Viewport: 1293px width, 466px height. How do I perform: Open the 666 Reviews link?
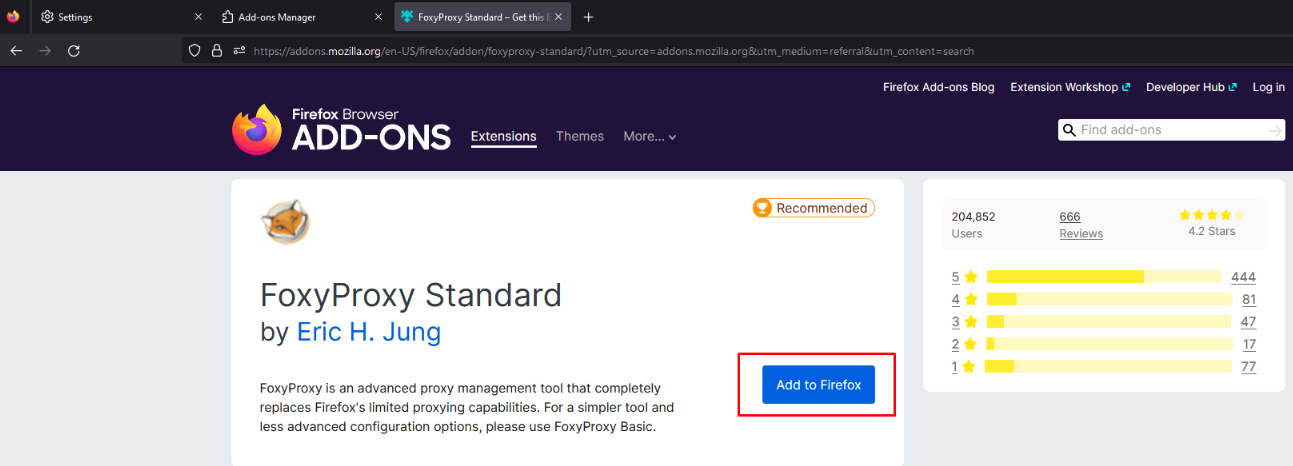1081,225
